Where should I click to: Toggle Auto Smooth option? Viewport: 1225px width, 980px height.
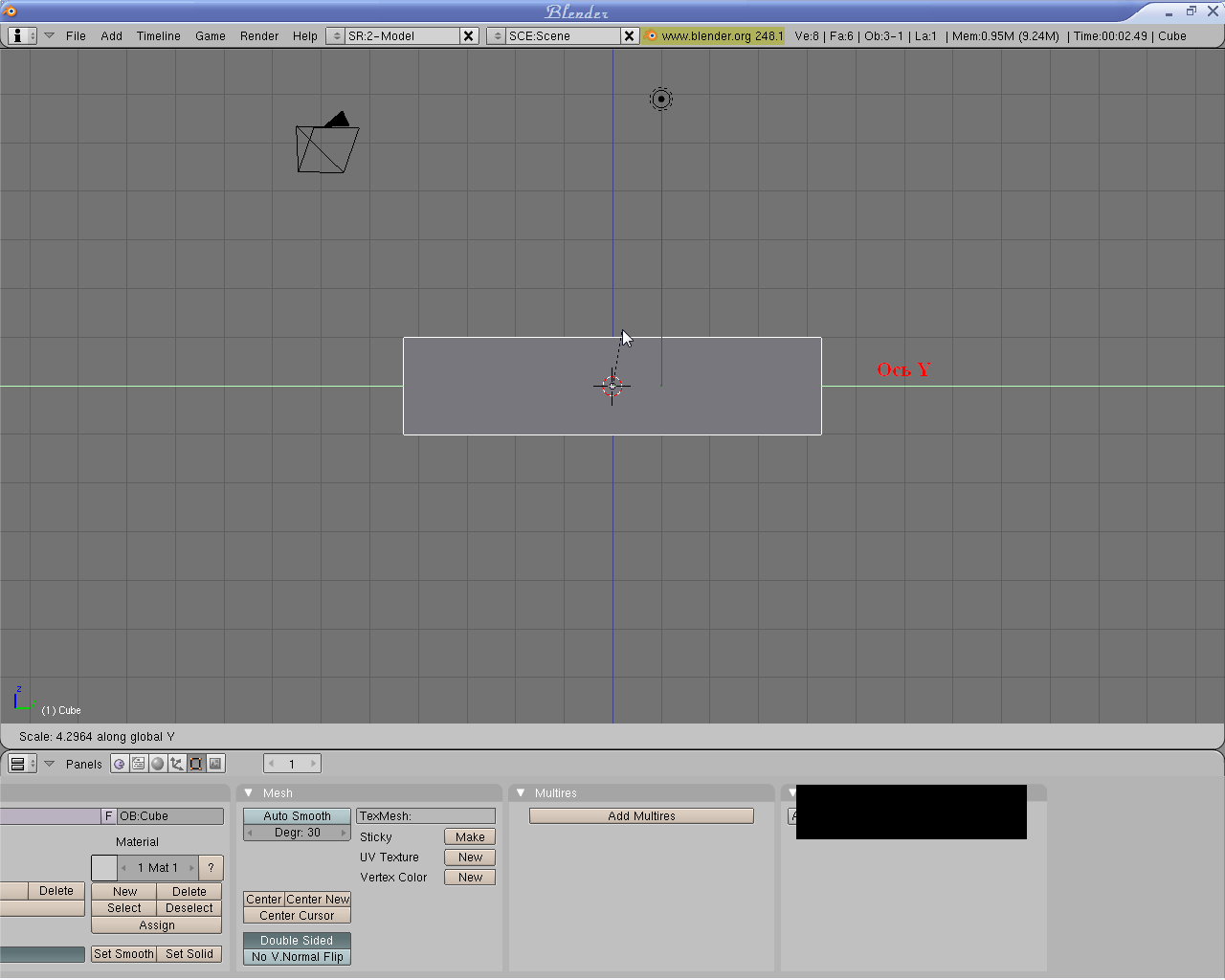tap(297, 816)
